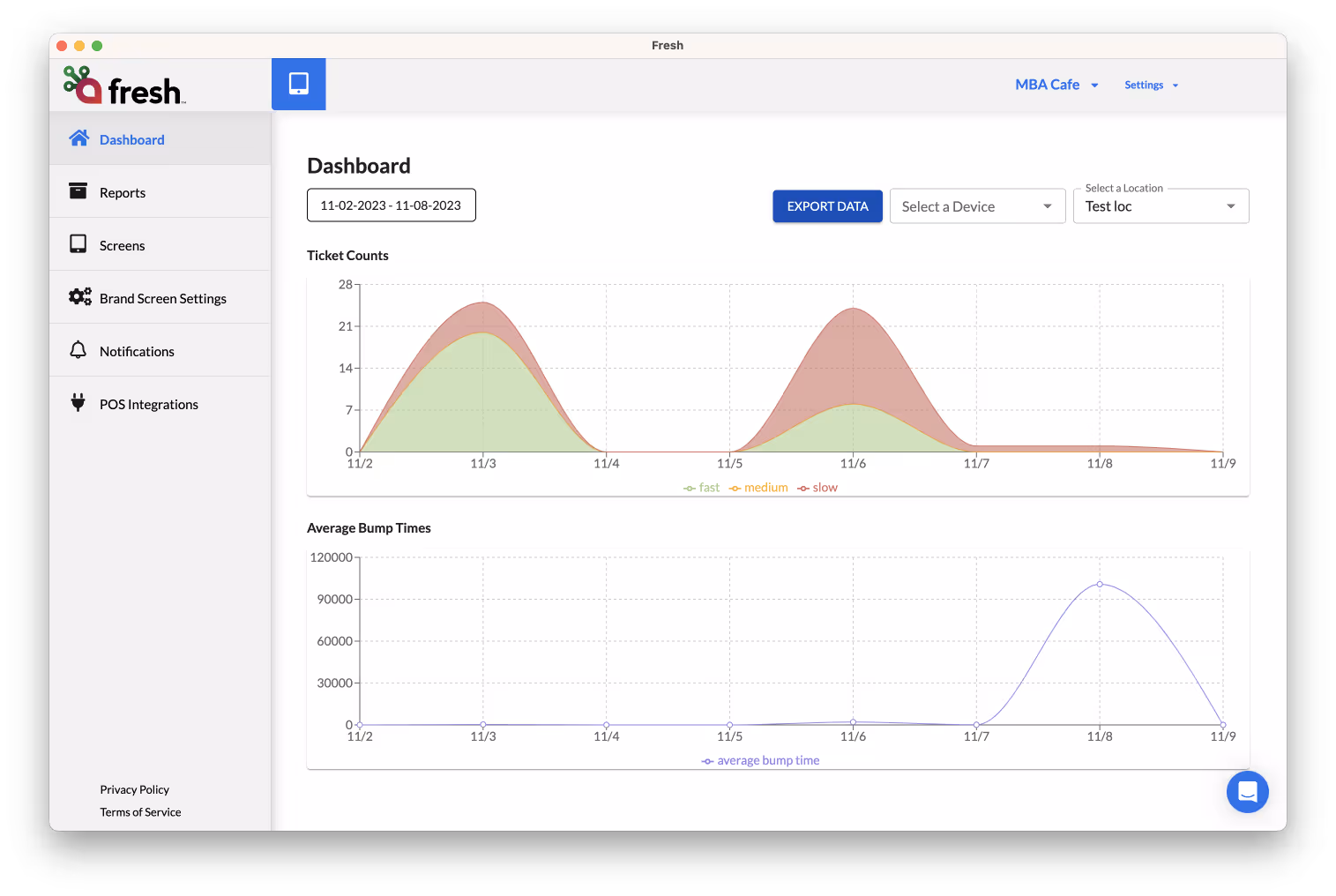Click the Ticket Counts heading
Viewport: 1336px width, 896px height.
(x=347, y=256)
